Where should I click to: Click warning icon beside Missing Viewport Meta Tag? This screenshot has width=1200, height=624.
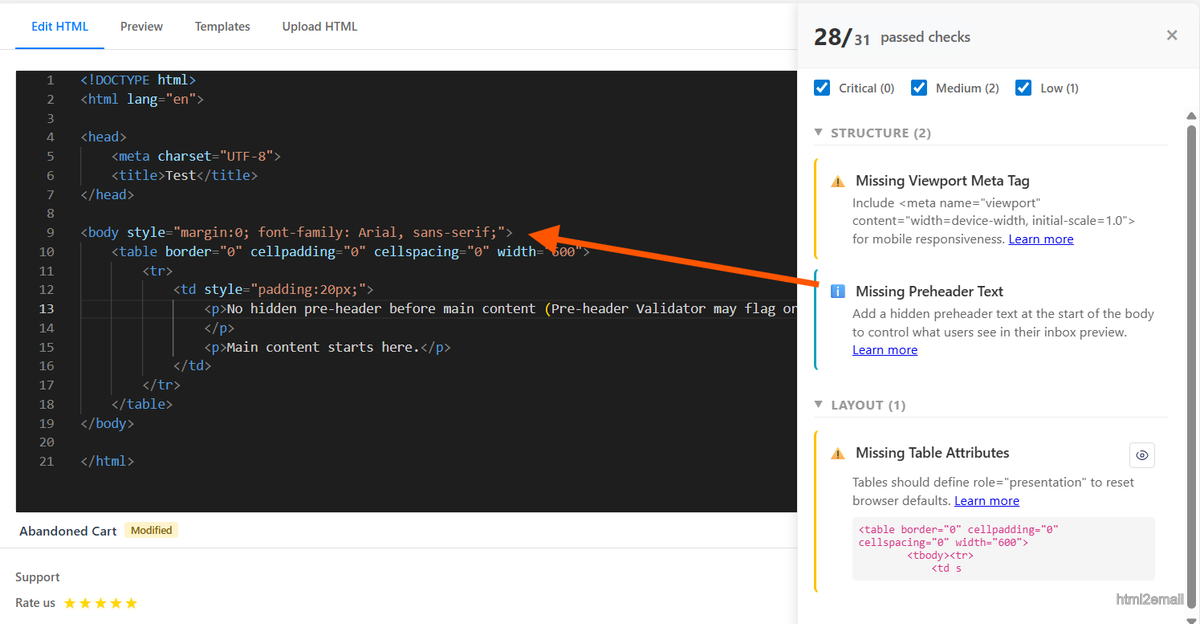click(x=838, y=181)
